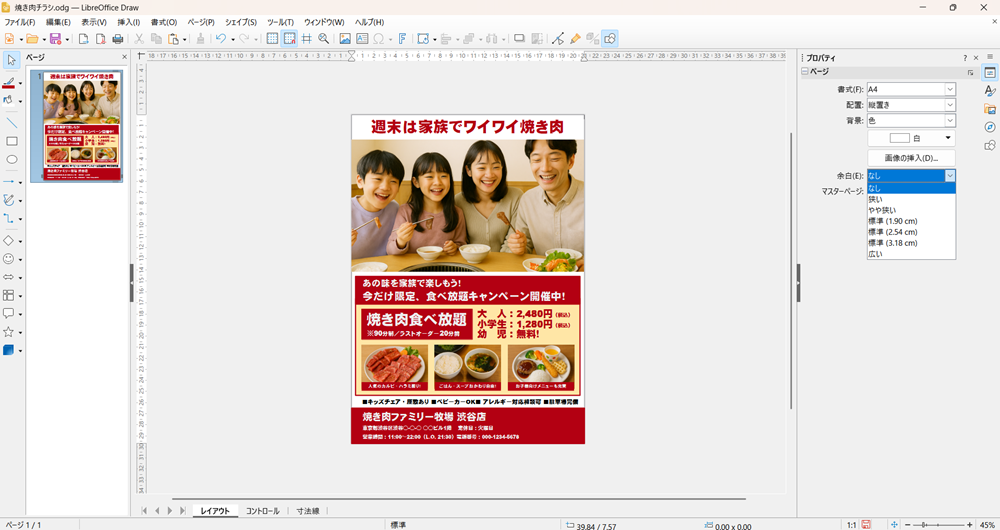Select the Block Arrows tool
Image resolution: width=1000 pixels, height=530 pixels.
click(9, 277)
